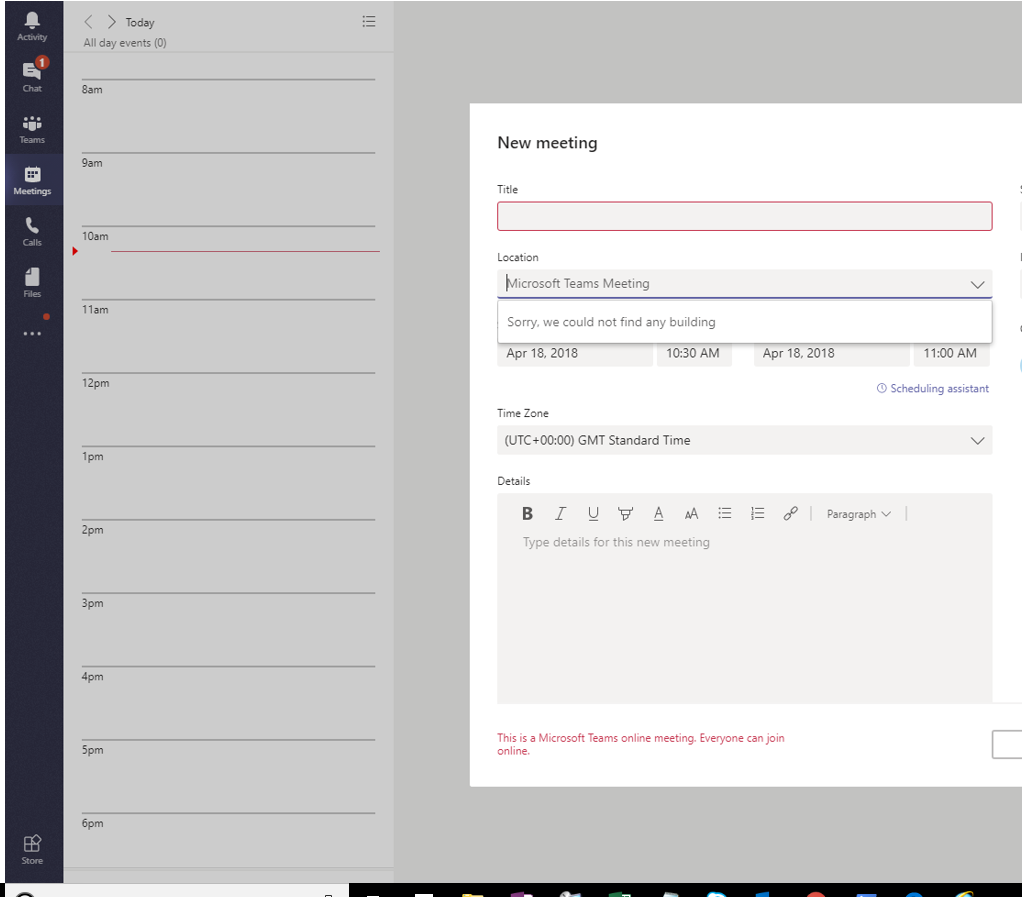Click the 12pm time label
Image resolution: width=1022 pixels, height=897 pixels.
[96, 383]
